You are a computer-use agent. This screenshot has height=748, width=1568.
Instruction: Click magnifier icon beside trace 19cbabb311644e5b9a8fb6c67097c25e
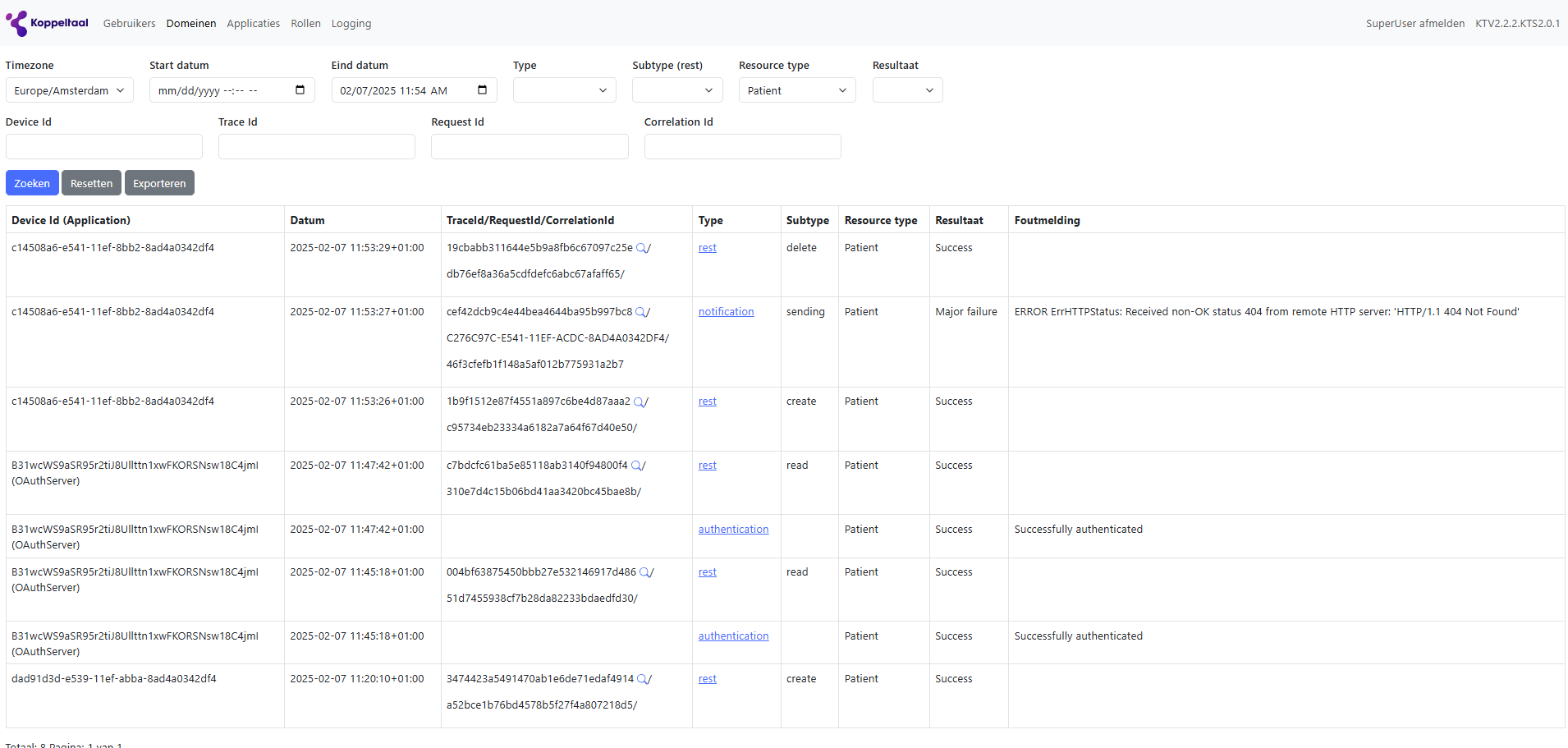point(641,248)
